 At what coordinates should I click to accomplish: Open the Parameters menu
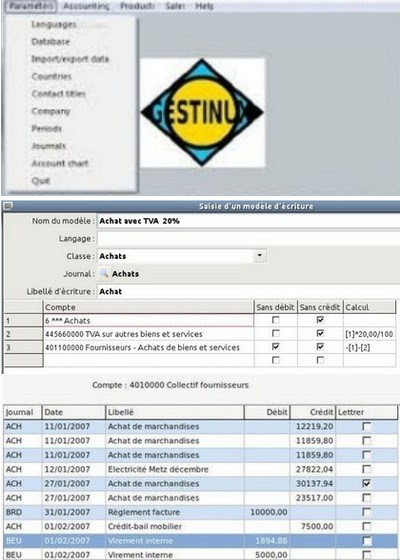(x=31, y=6)
